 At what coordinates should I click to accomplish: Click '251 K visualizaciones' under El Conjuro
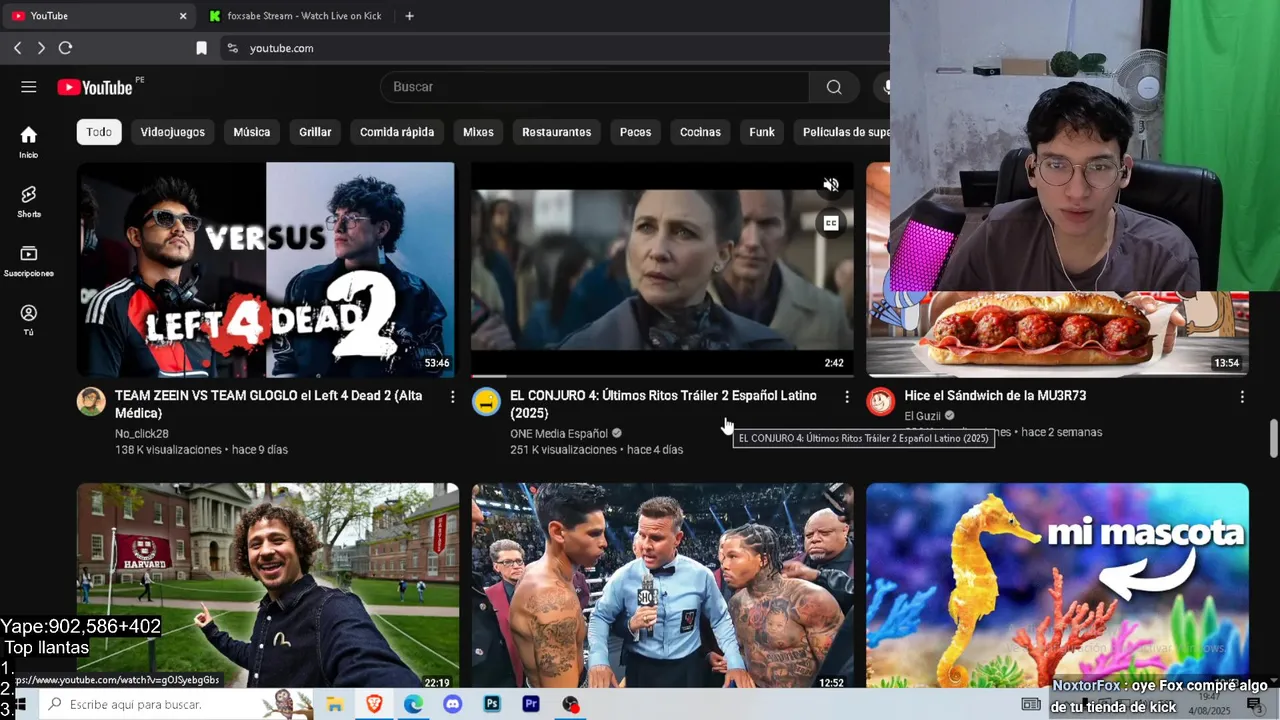tap(563, 450)
